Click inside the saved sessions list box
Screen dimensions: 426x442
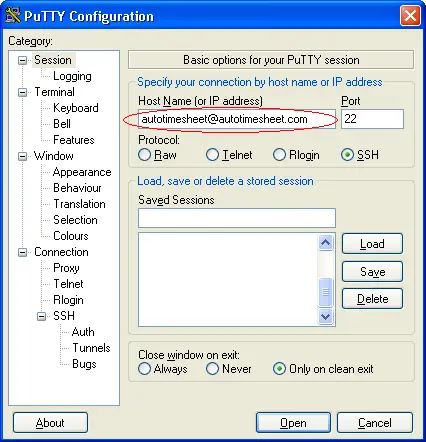228,279
